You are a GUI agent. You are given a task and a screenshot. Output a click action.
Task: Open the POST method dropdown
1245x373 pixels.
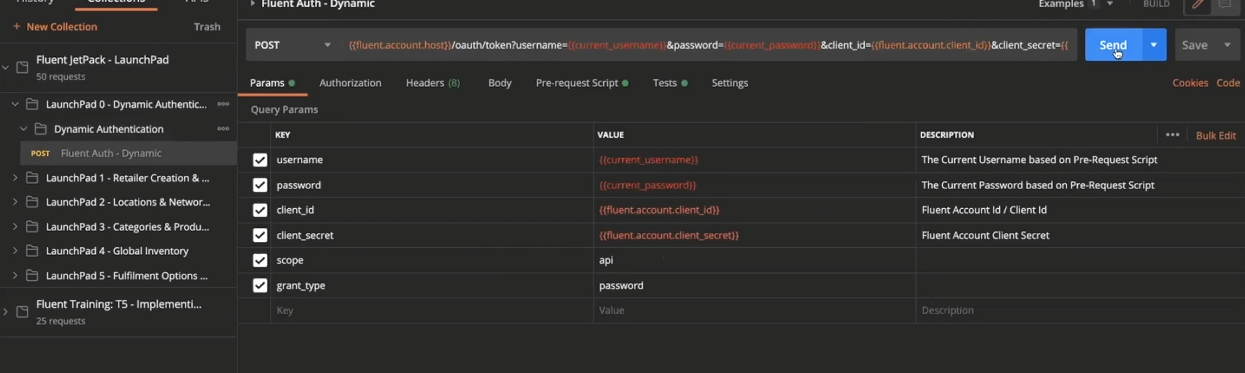(292, 45)
